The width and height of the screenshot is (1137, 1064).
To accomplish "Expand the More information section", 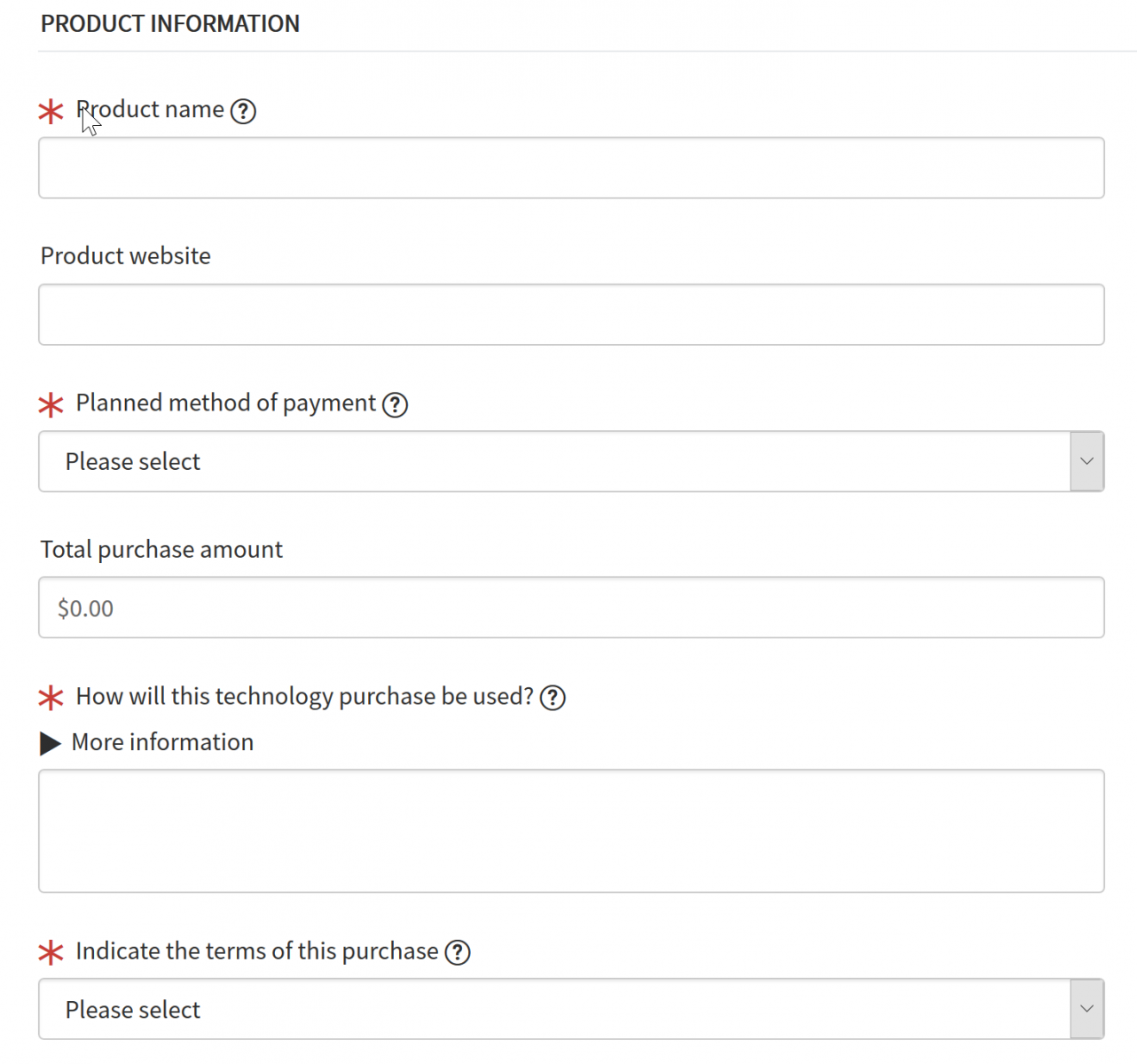I will click(x=161, y=743).
